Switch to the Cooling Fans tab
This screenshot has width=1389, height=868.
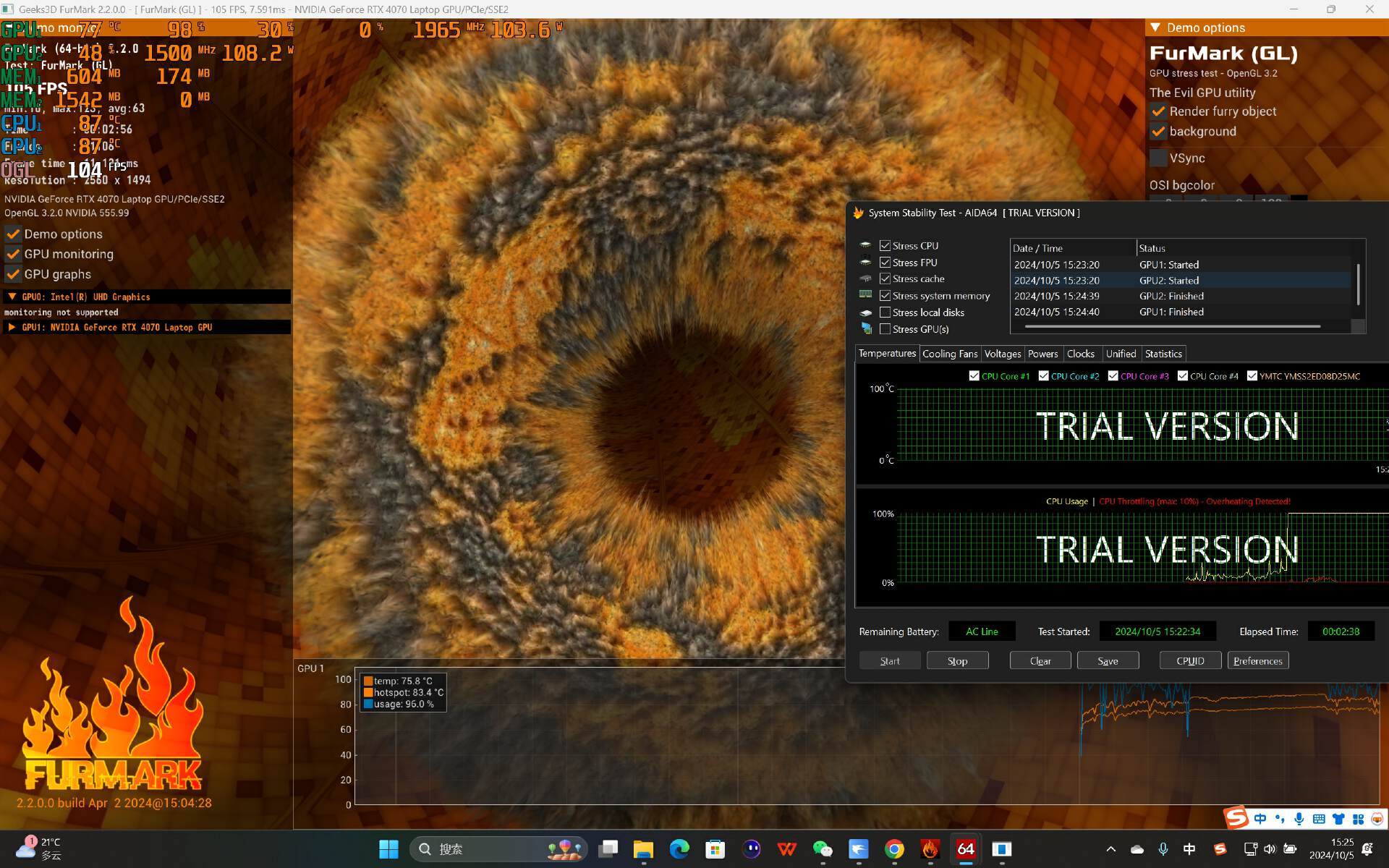point(949,354)
